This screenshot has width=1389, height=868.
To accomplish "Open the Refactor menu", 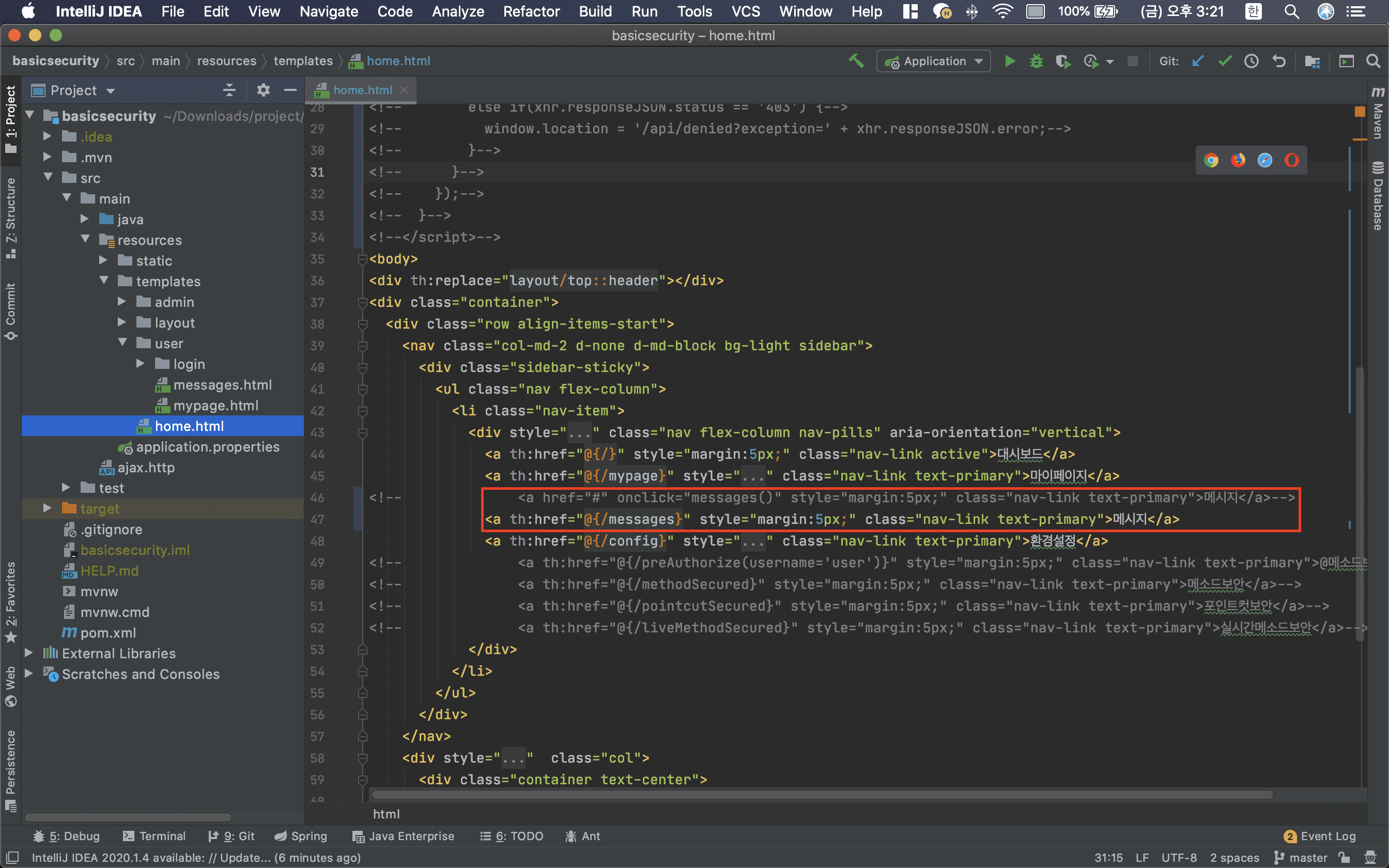I will pos(531,11).
